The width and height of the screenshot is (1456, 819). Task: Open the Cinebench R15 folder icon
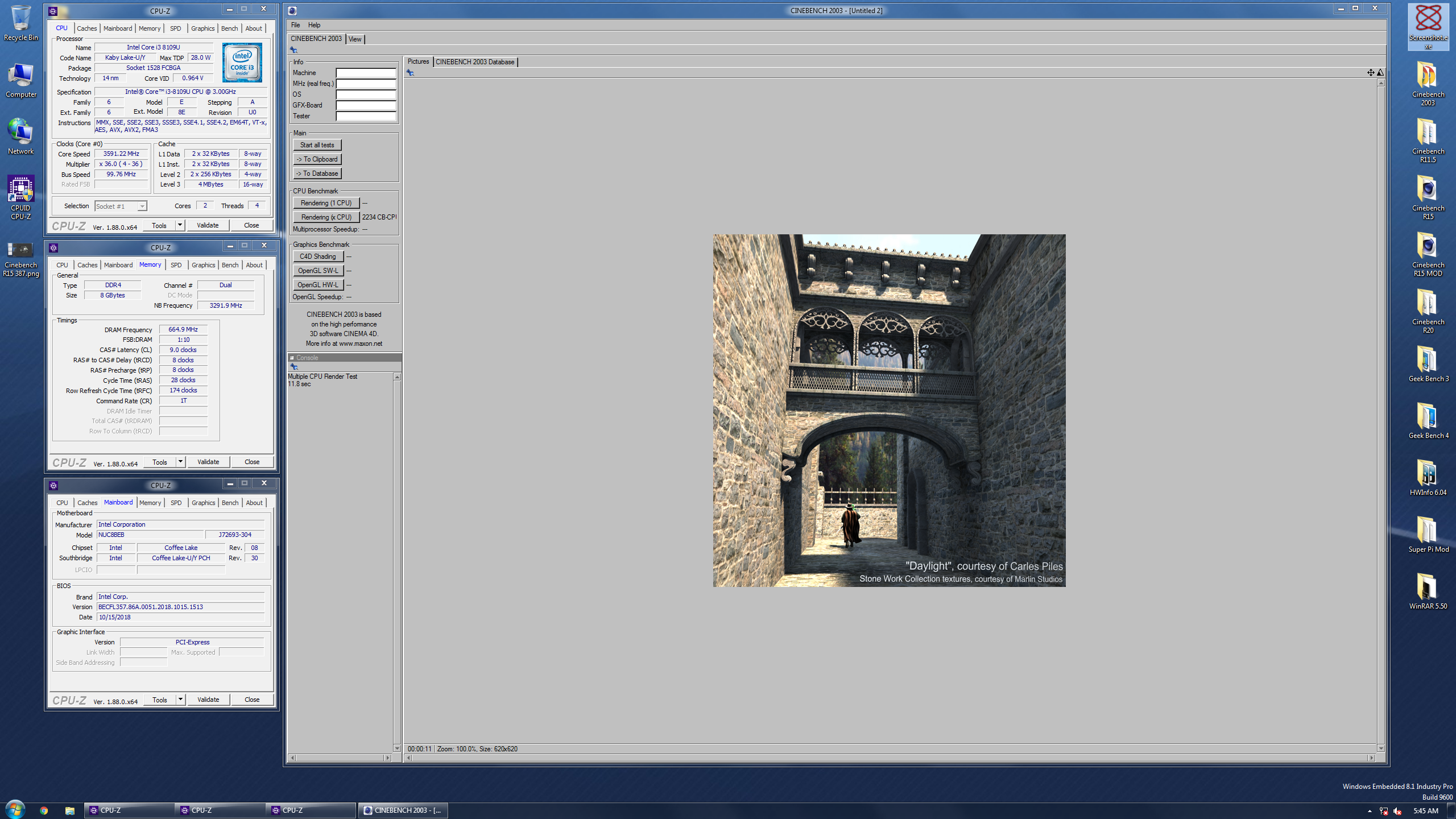(x=1428, y=197)
